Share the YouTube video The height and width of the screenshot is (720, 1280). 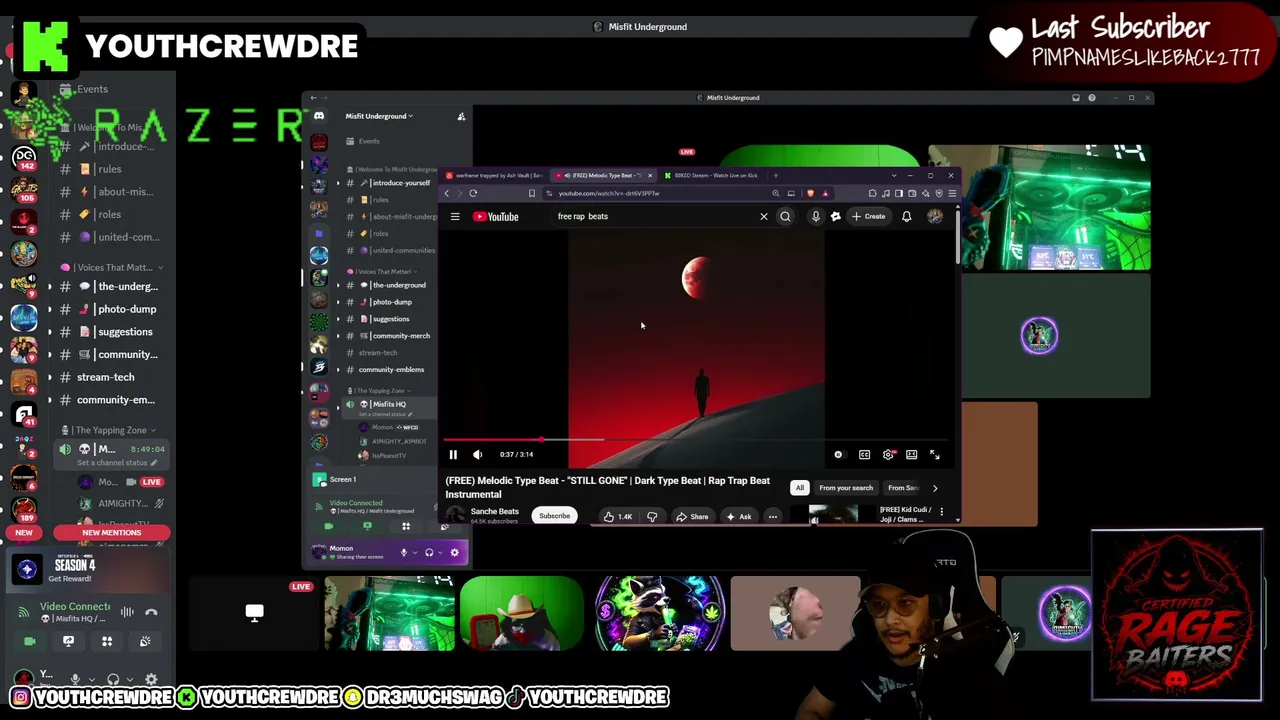tap(692, 517)
